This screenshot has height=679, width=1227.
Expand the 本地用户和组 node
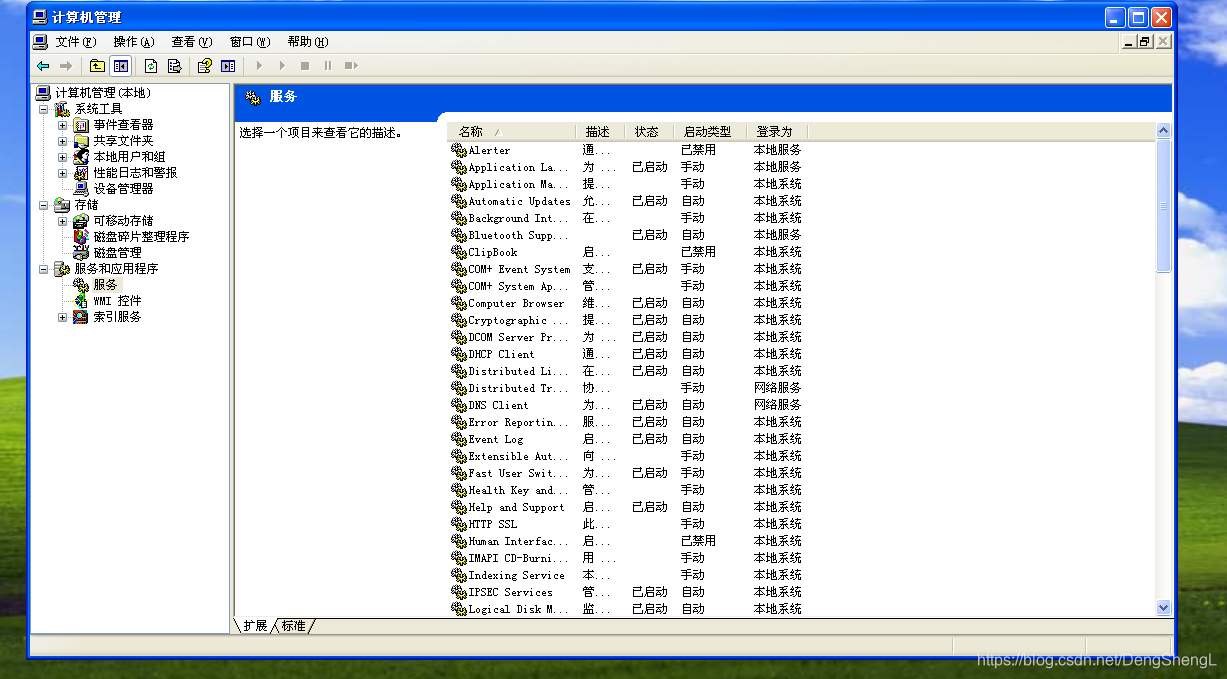(x=62, y=157)
